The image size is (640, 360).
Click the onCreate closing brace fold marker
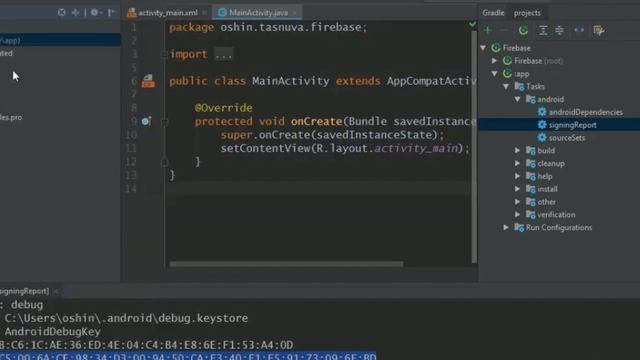[x=164, y=162]
